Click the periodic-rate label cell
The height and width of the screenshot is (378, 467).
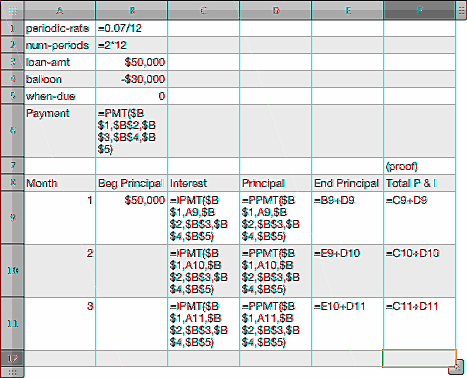(60, 28)
